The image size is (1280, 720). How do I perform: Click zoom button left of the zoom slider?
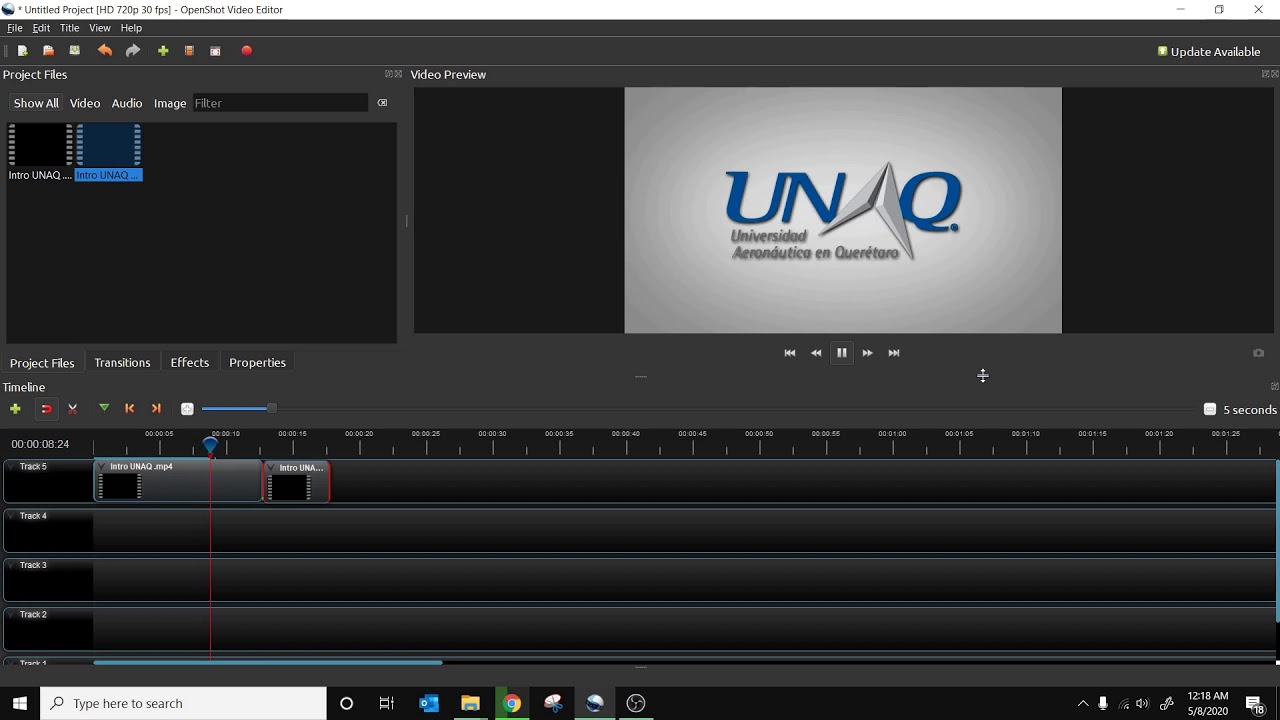pos(187,409)
